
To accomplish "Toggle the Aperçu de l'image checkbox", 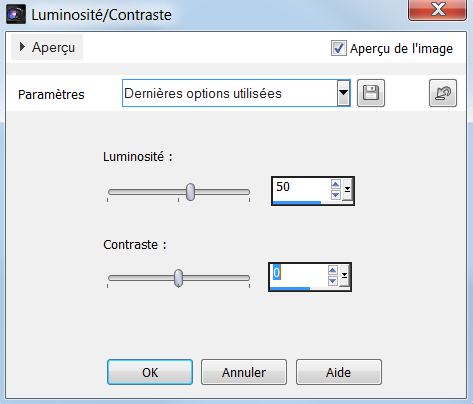I will coord(338,48).
